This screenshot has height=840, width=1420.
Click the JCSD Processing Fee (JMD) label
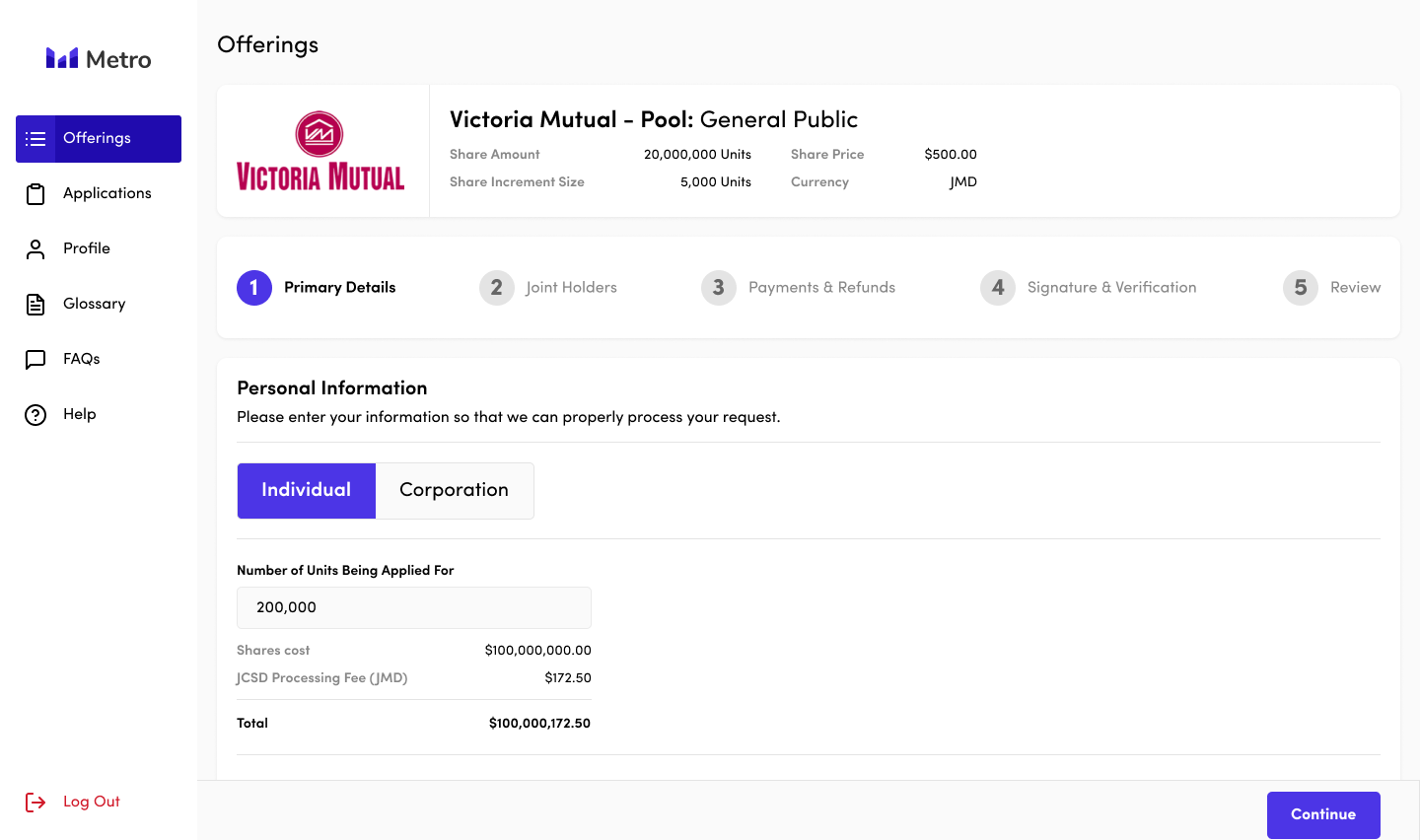pyautogui.click(x=321, y=678)
